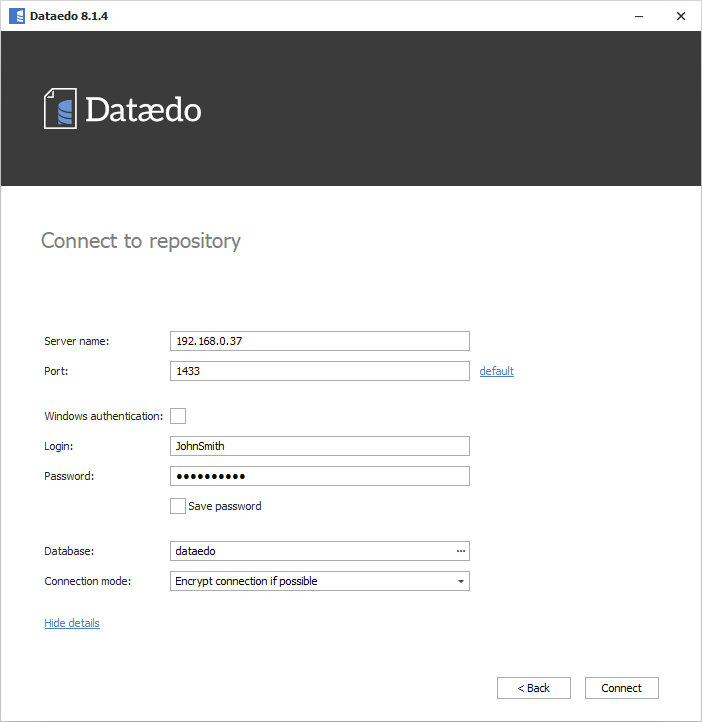Tick the Save password checkbox

(x=178, y=506)
